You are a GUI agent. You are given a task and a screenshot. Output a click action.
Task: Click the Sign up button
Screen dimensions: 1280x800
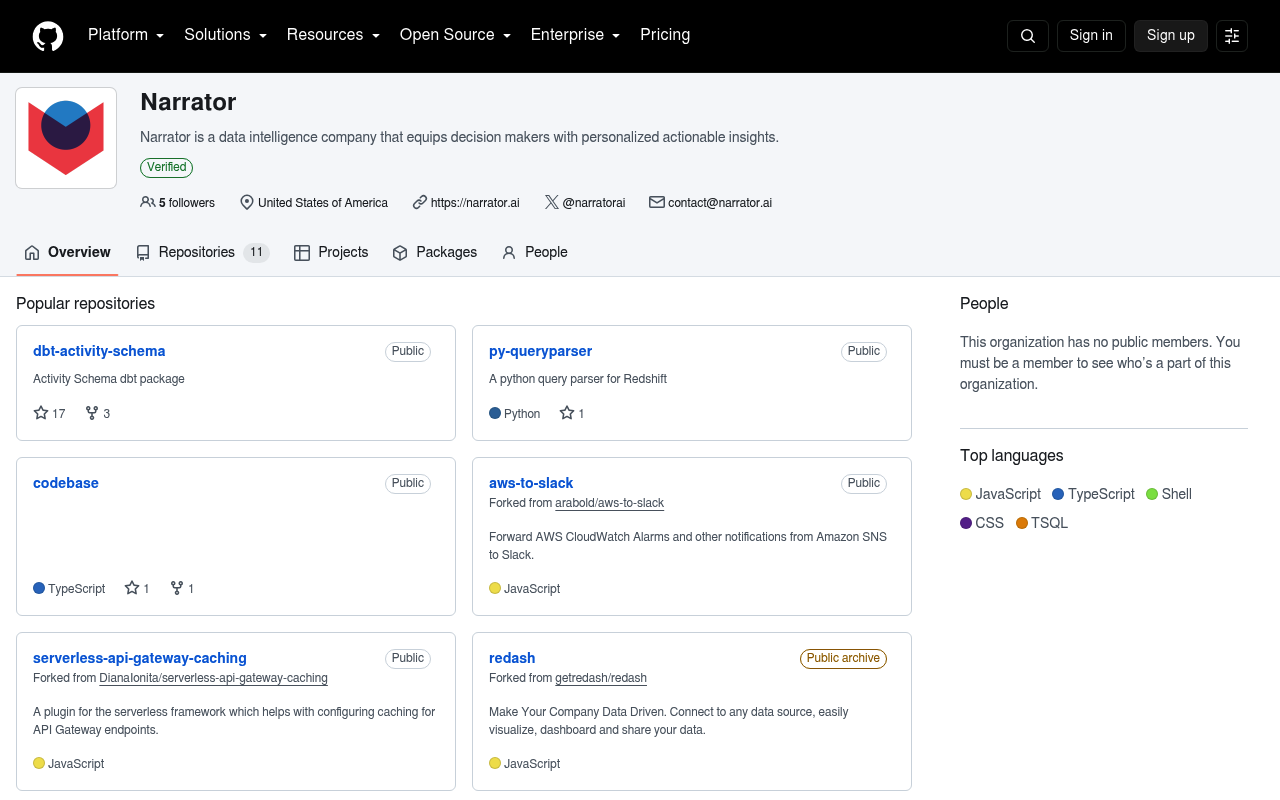1171,36
